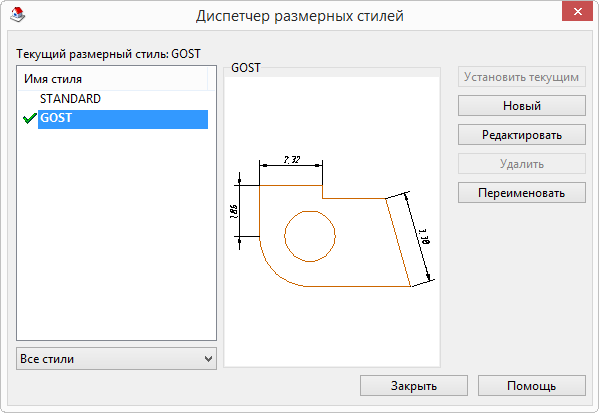The image size is (599, 413).
Task: Click the GOST dimension preview drawing
Action: pyautogui.click(x=332, y=222)
